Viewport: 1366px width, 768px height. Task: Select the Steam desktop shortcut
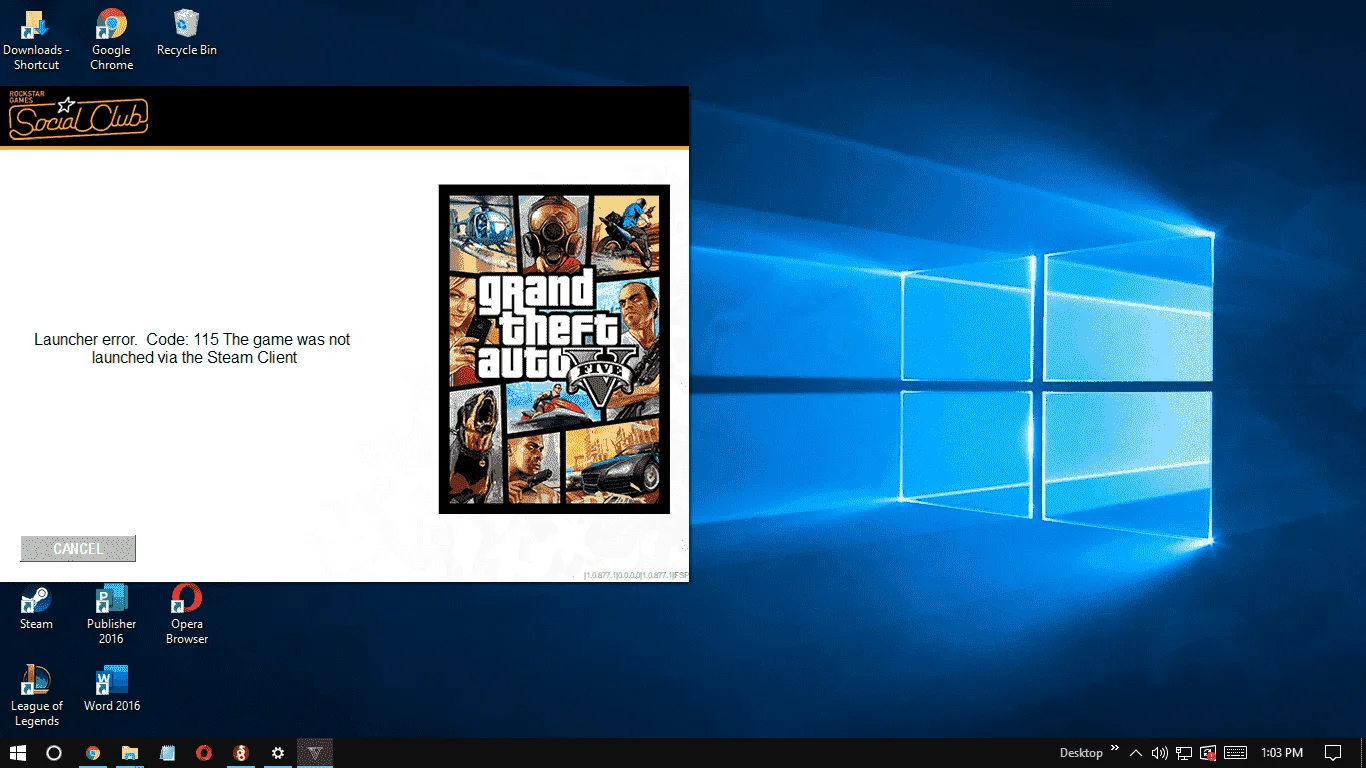[x=36, y=607]
